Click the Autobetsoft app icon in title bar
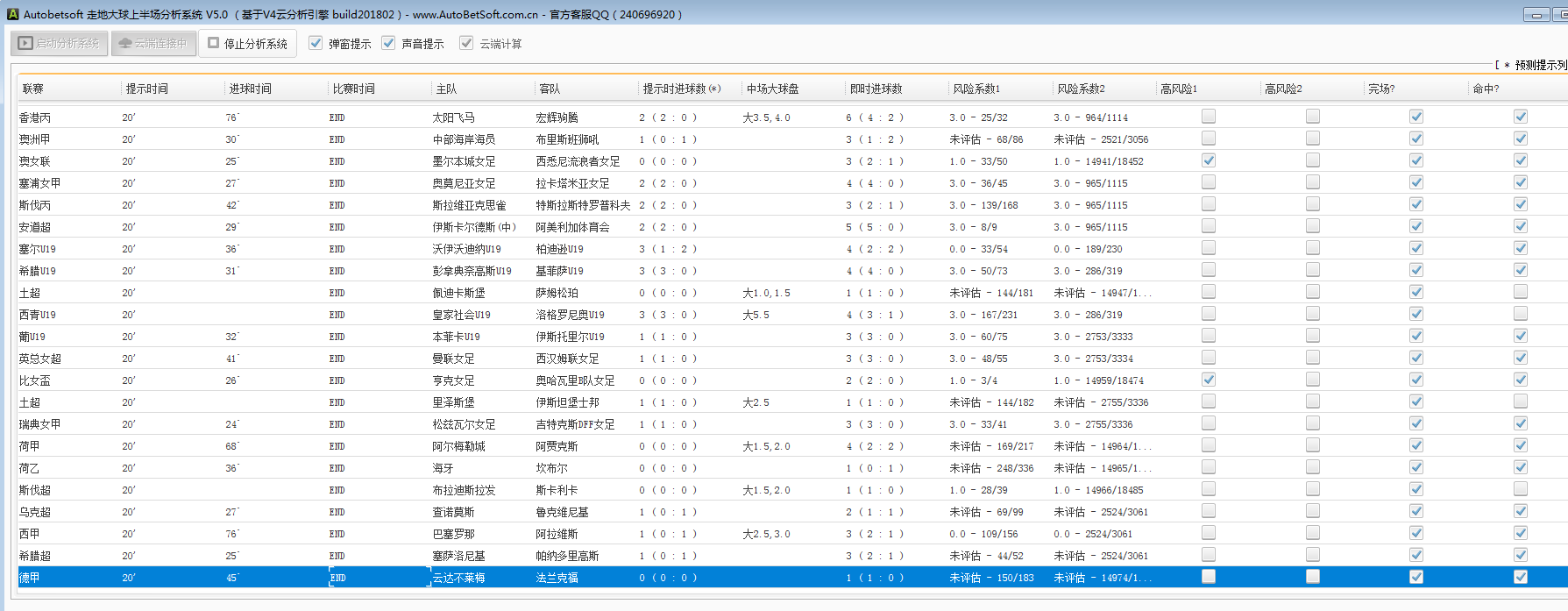This screenshot has width=1568, height=611. (x=12, y=14)
